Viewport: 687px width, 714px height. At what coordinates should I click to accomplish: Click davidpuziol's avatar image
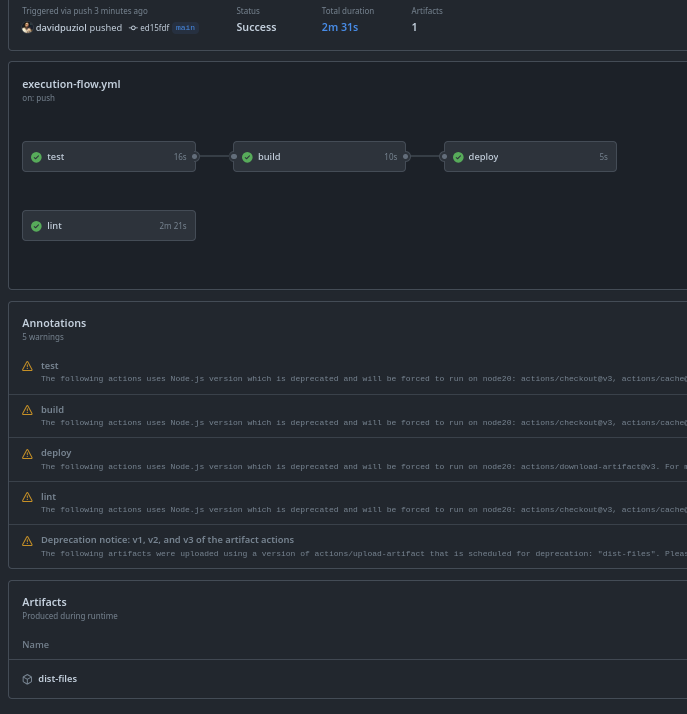(x=27, y=28)
